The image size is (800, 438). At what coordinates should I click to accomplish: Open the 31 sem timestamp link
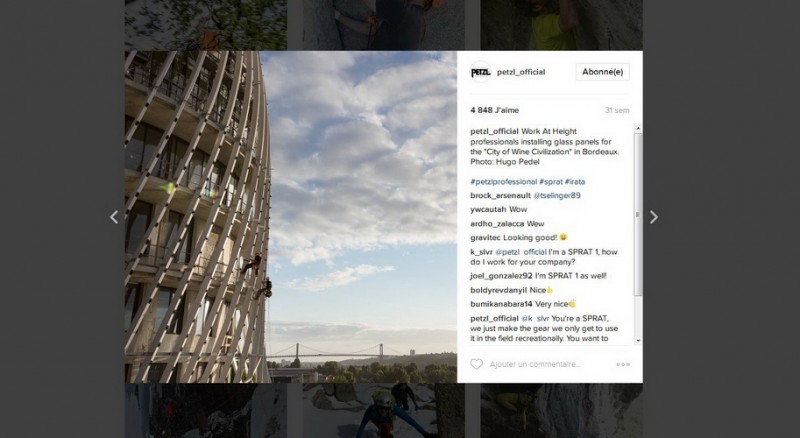pos(617,110)
